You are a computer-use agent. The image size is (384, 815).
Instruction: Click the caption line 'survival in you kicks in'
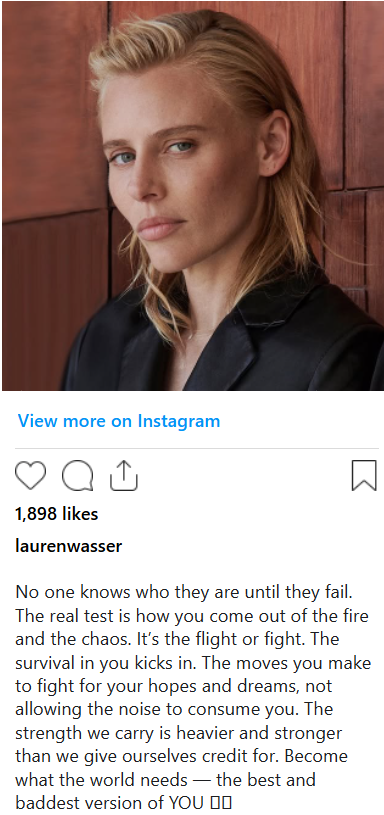[x=106, y=663]
